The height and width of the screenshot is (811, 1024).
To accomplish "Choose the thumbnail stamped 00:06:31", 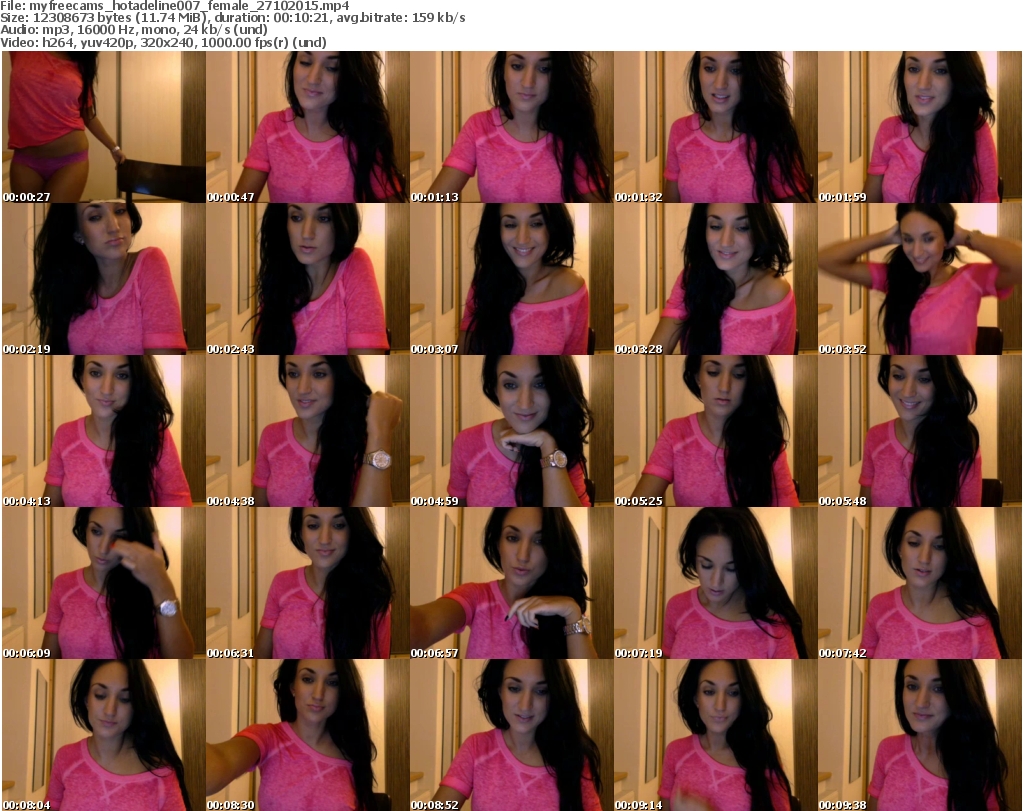I will click(308, 583).
